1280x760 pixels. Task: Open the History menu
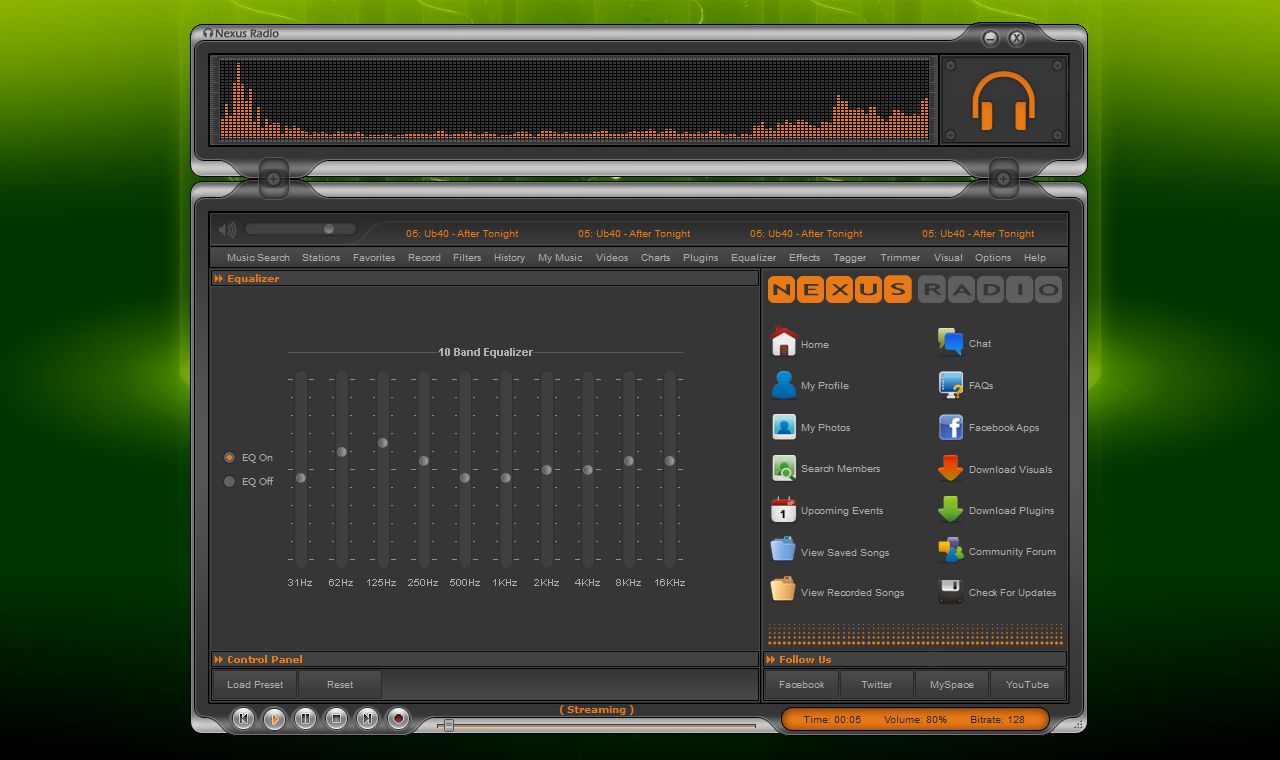point(509,258)
